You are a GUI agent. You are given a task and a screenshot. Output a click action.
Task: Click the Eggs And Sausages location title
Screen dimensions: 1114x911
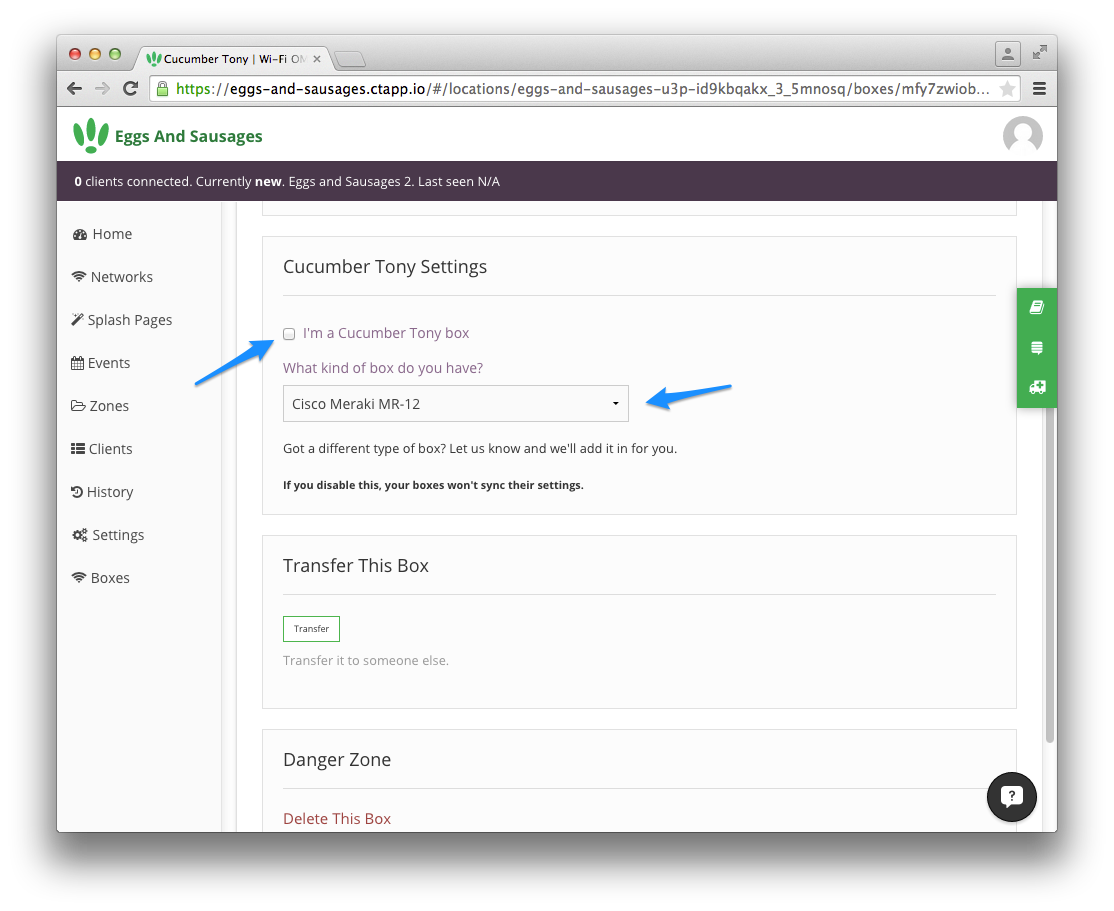click(188, 136)
